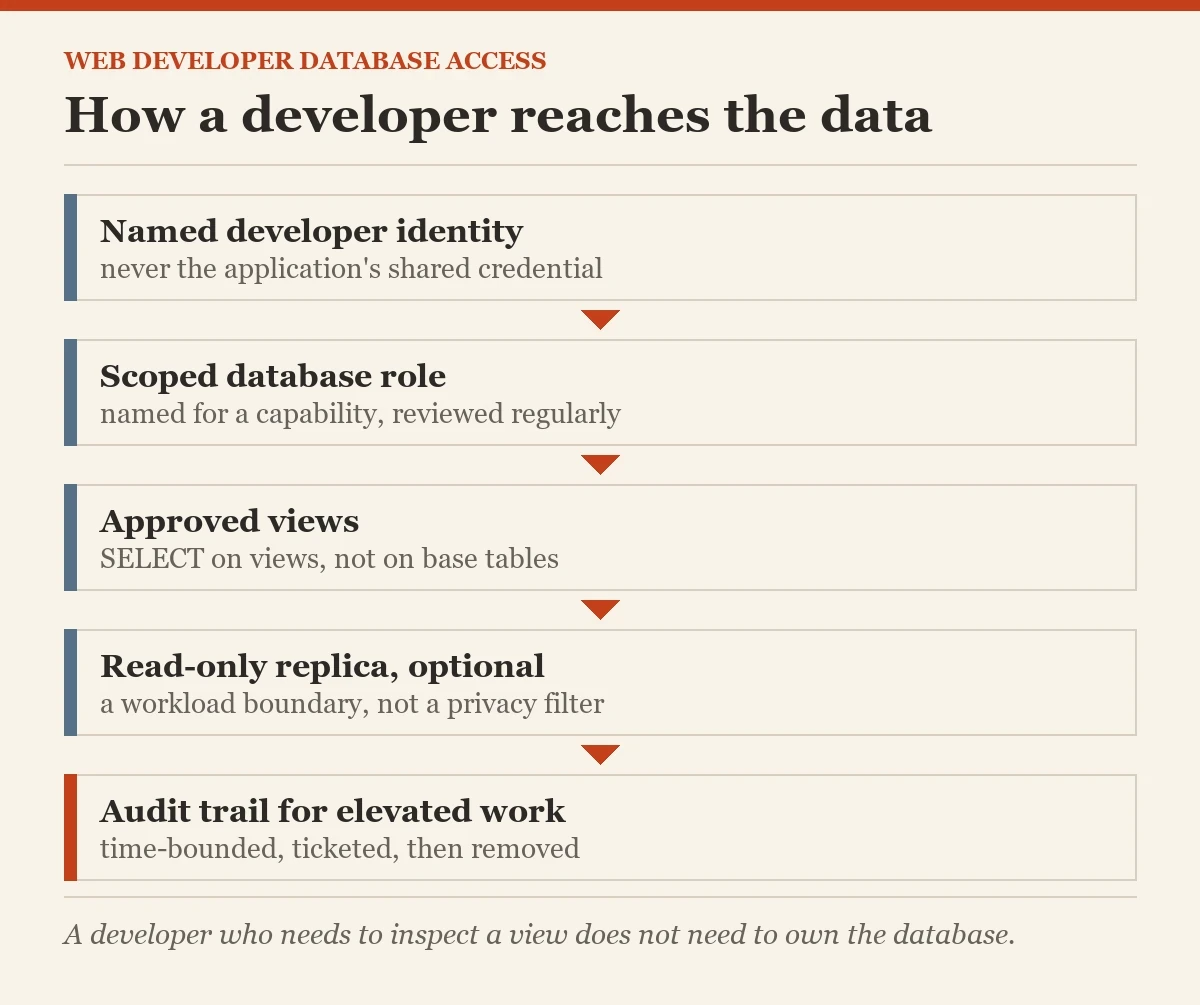Screen dimensions: 1200x1005
Task: Select the "Named developer identity" heading
Action: pyautogui.click(x=311, y=231)
